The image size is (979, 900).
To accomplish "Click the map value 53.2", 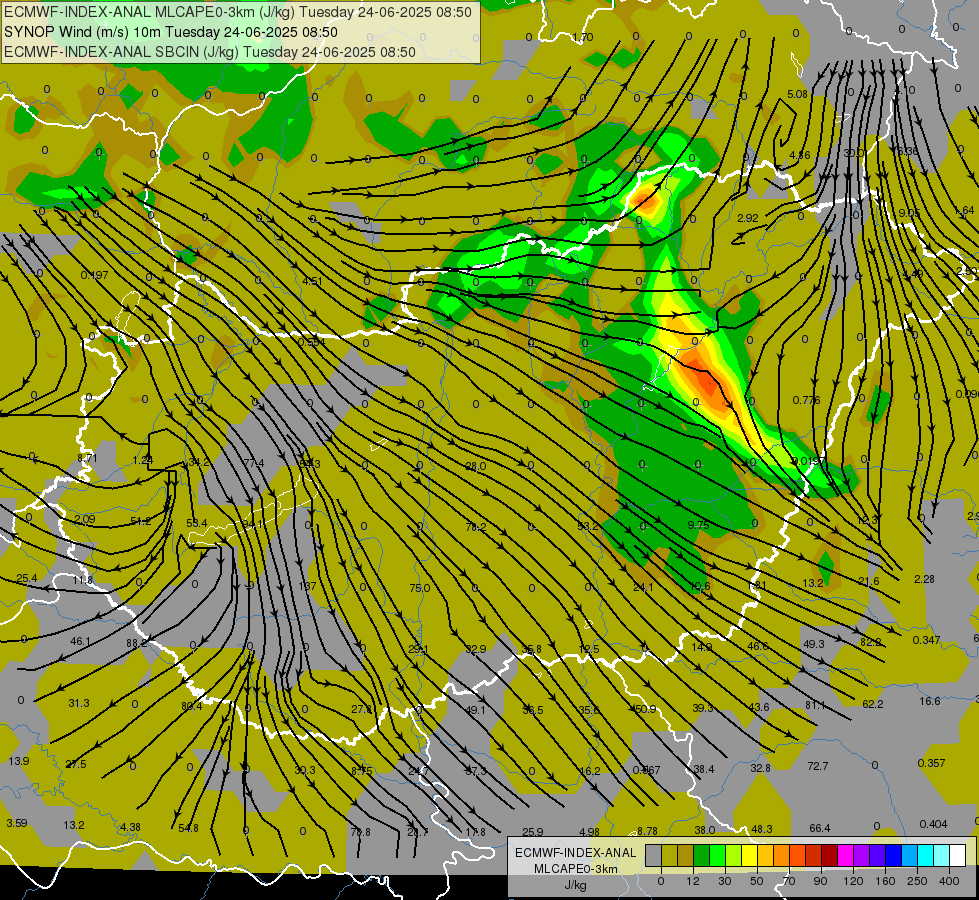I will point(588,526).
